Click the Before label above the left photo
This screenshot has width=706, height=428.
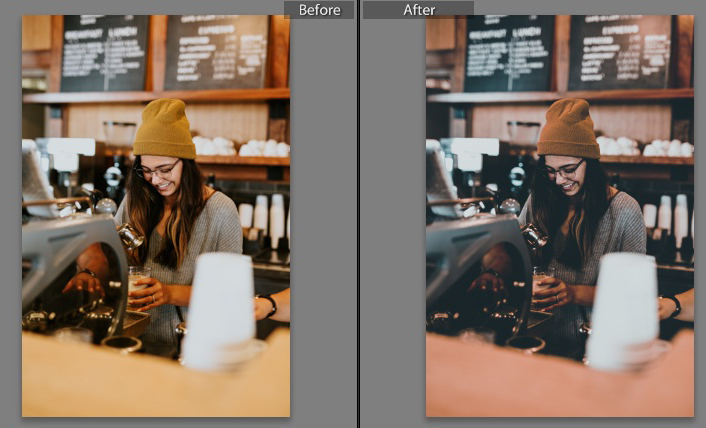319,10
